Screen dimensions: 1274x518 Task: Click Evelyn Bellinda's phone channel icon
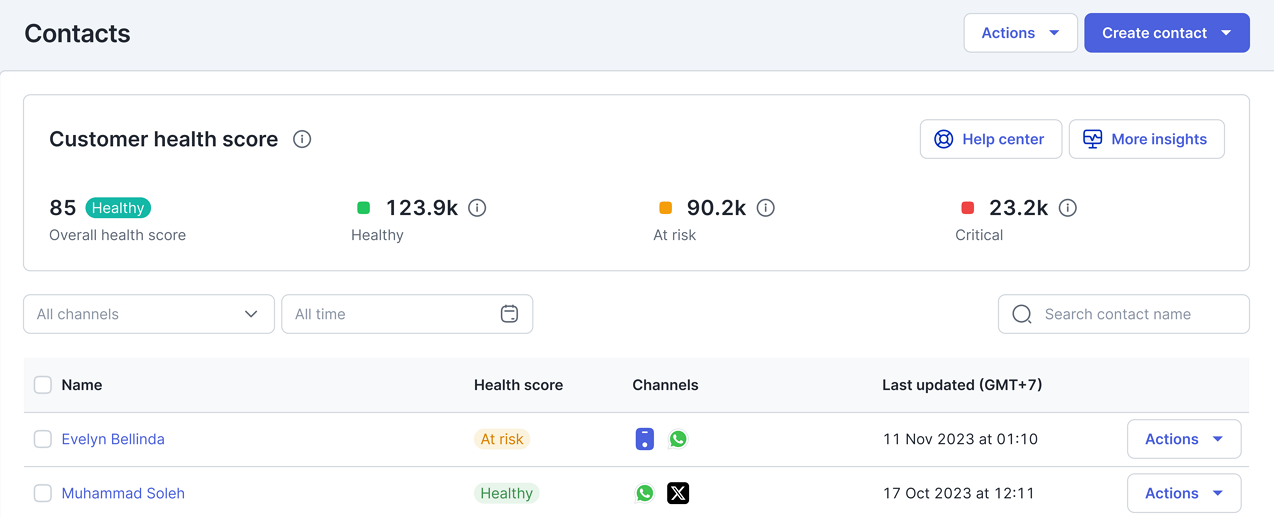tap(645, 439)
